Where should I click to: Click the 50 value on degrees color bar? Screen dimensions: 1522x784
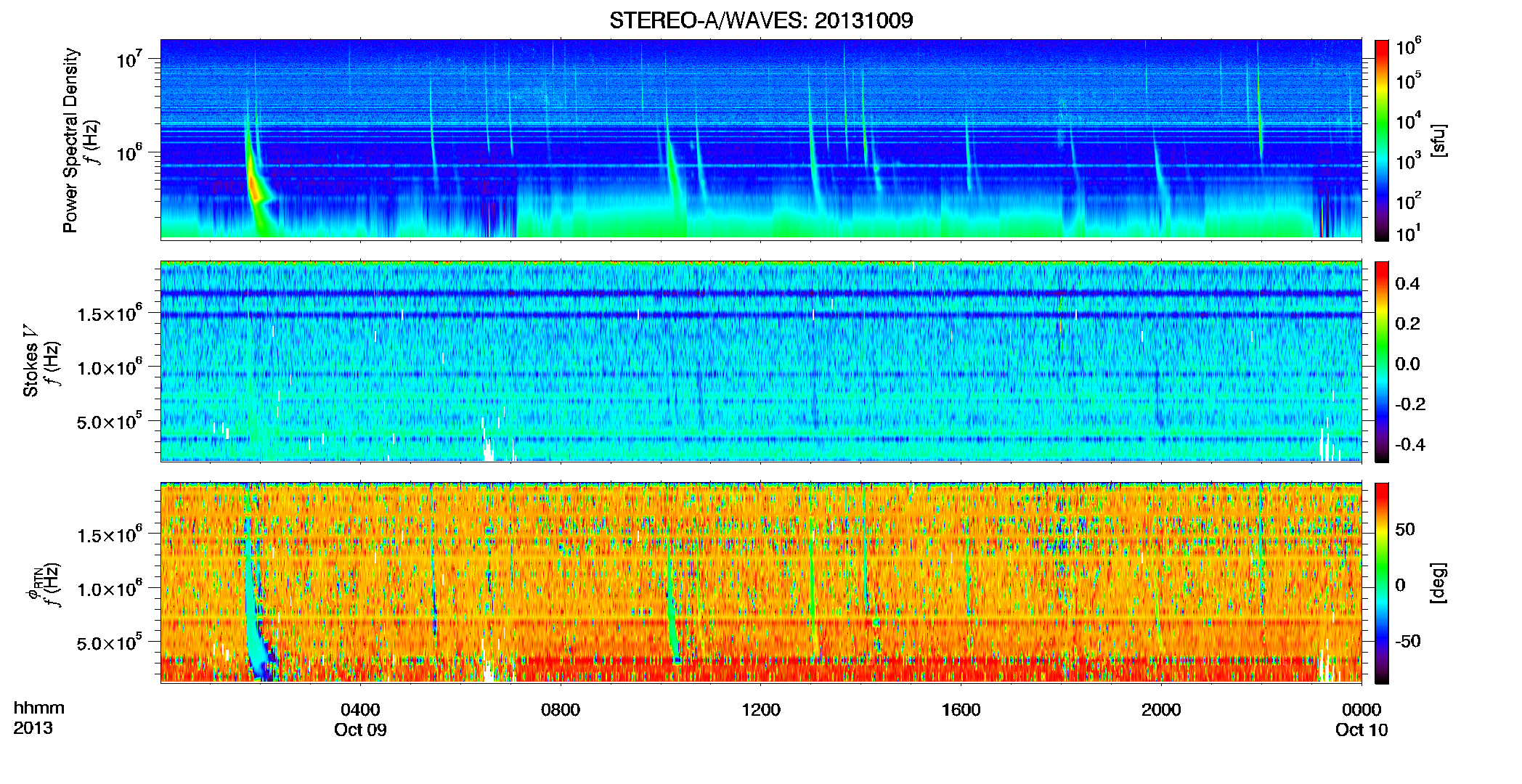1405,529
